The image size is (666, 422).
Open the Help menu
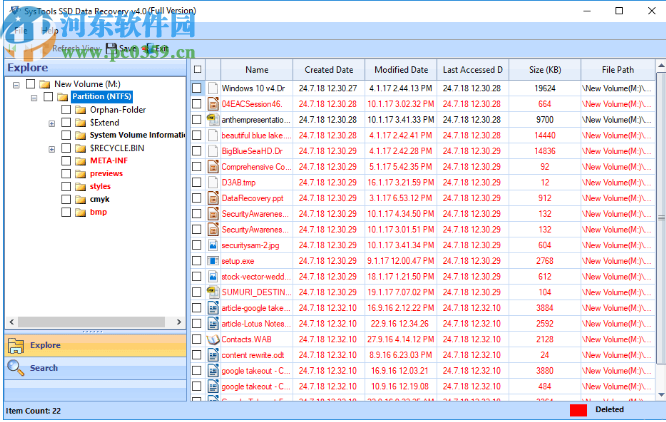coord(50,31)
